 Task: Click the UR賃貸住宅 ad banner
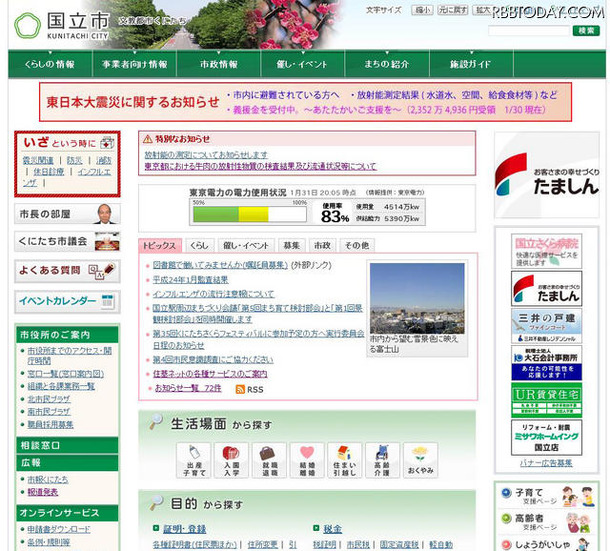[x=547, y=400]
